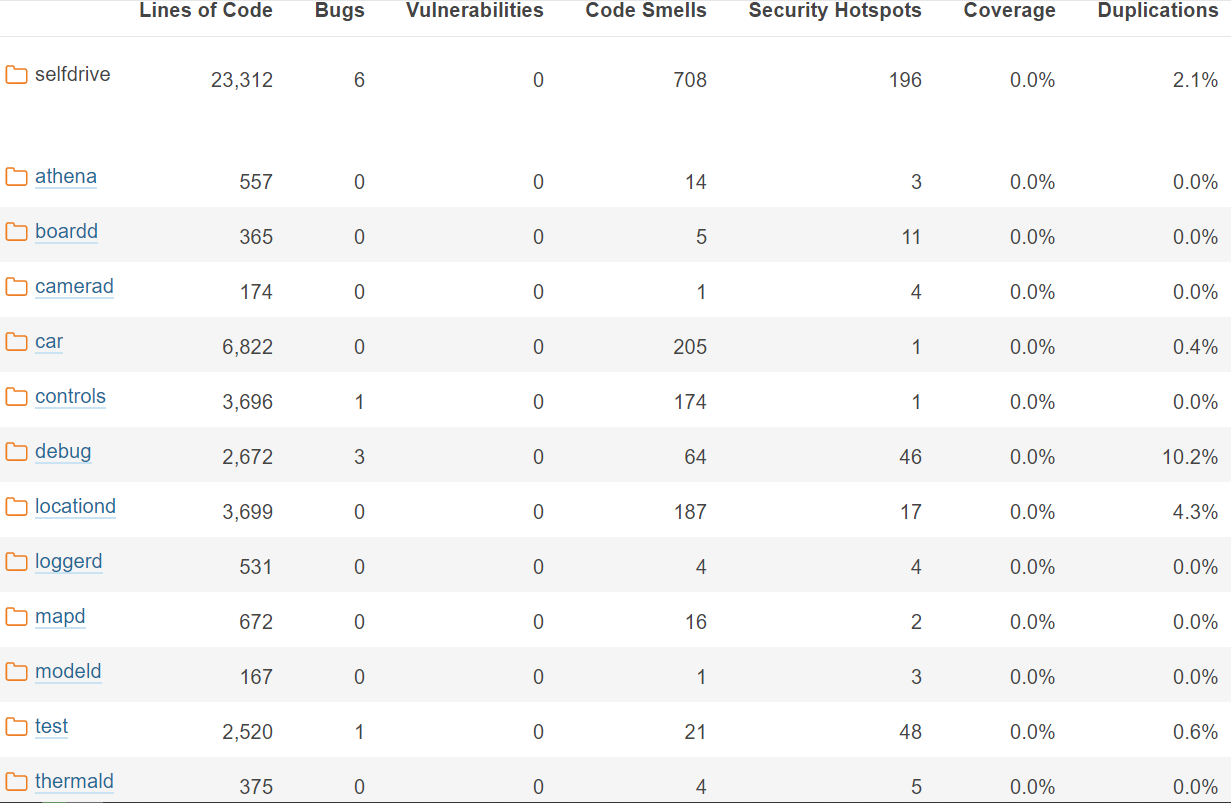The width and height of the screenshot is (1231, 803).
Task: Open the car directory link
Action: click(49, 342)
